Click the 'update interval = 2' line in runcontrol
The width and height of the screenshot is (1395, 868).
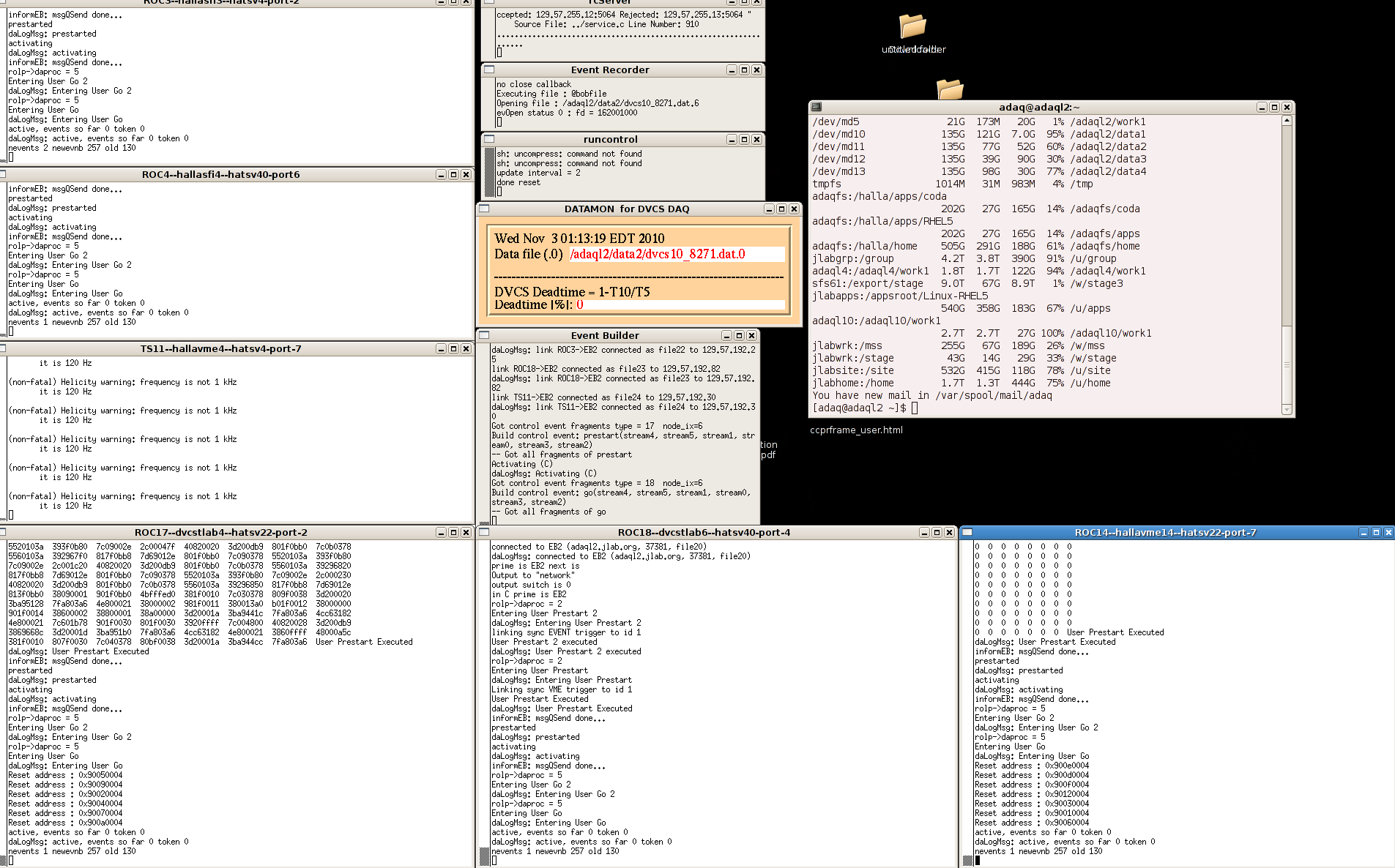(x=538, y=173)
